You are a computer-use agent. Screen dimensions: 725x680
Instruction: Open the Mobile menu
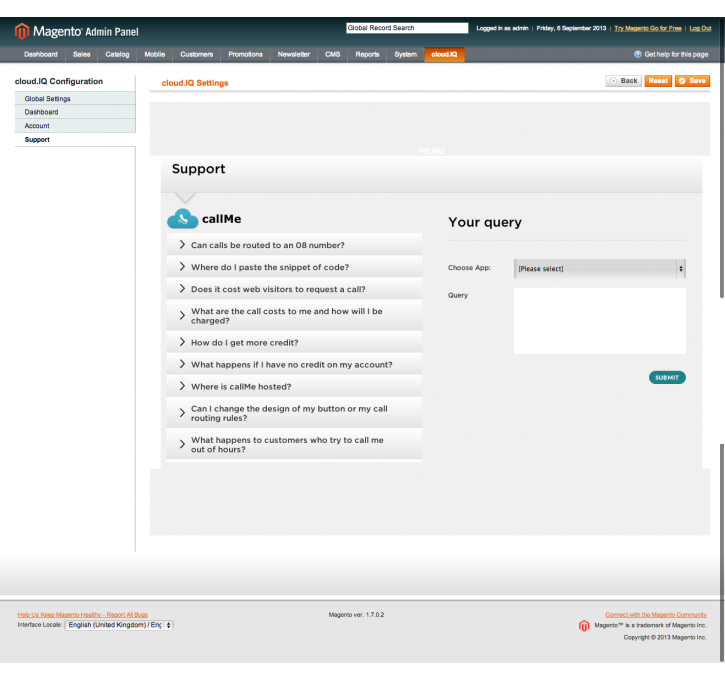[x=154, y=55]
